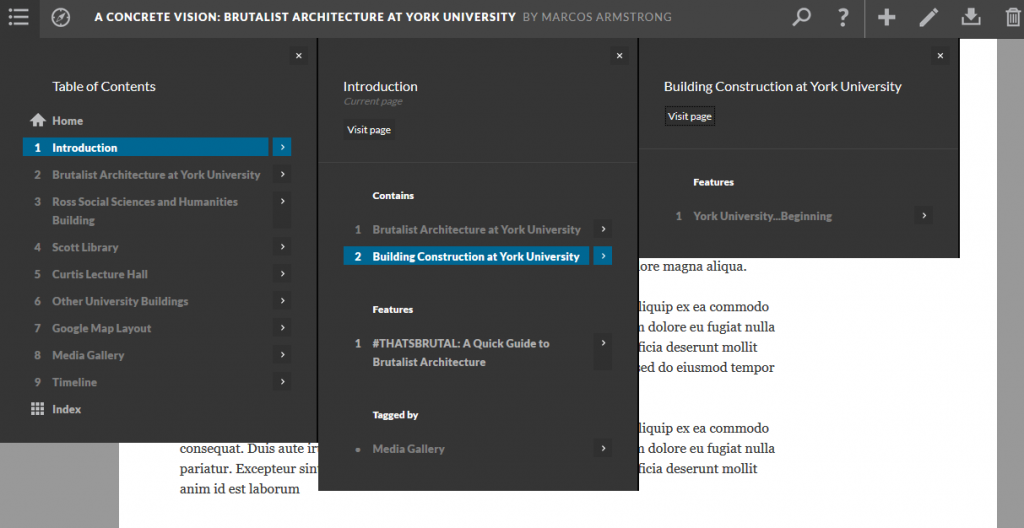Expand arrow beside #THATSBRUTAL Quick Guide
Viewport: 1024px width, 528px height.
pos(603,352)
